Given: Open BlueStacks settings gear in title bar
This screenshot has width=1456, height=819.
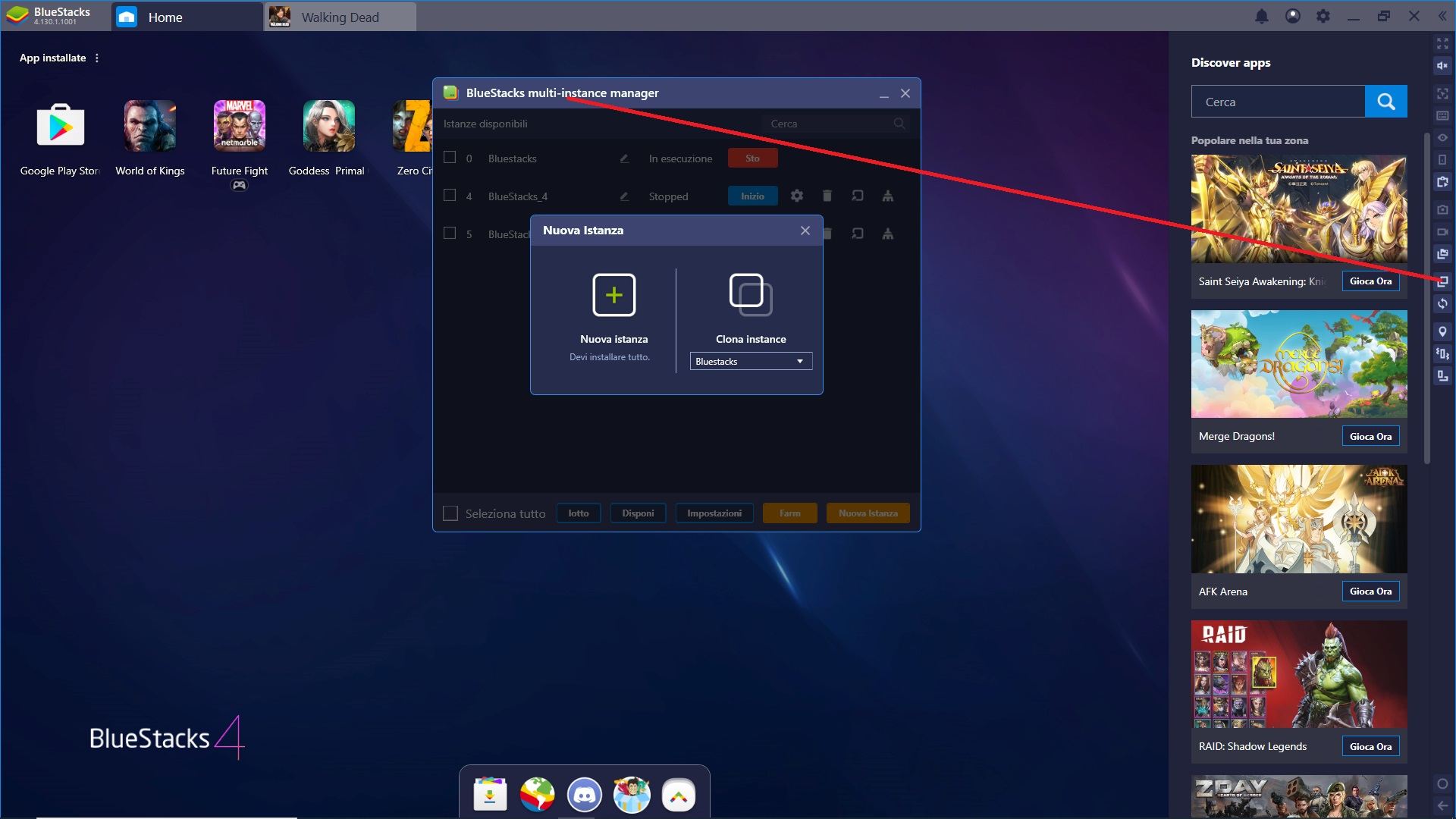Looking at the screenshot, I should (1323, 16).
